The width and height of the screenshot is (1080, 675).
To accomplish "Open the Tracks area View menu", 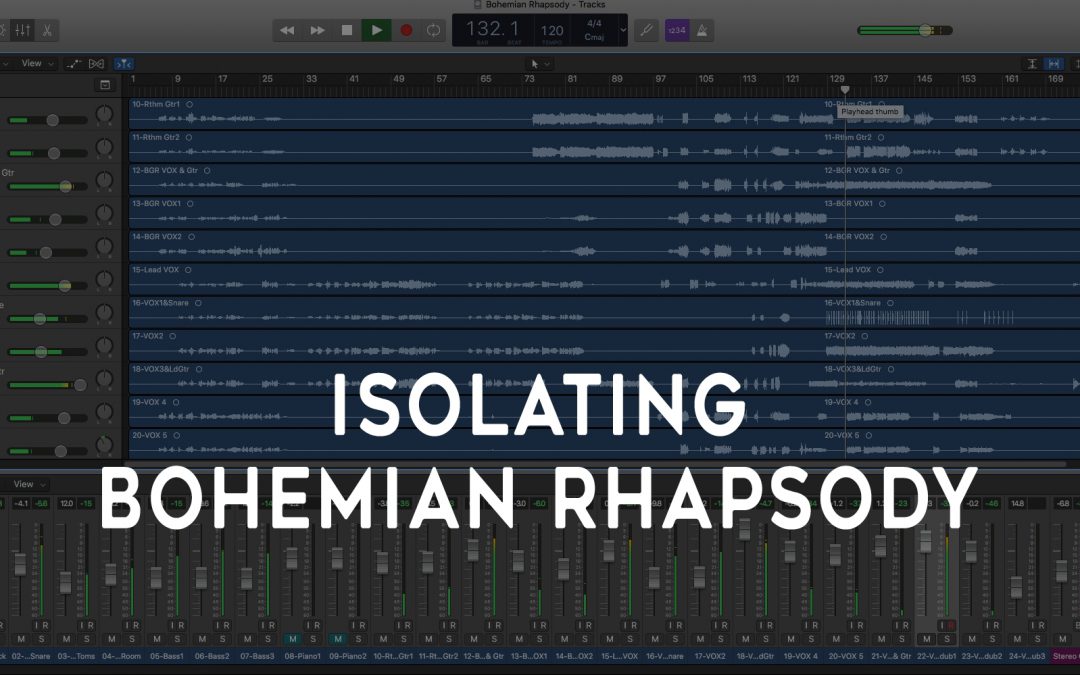I will 37,63.
